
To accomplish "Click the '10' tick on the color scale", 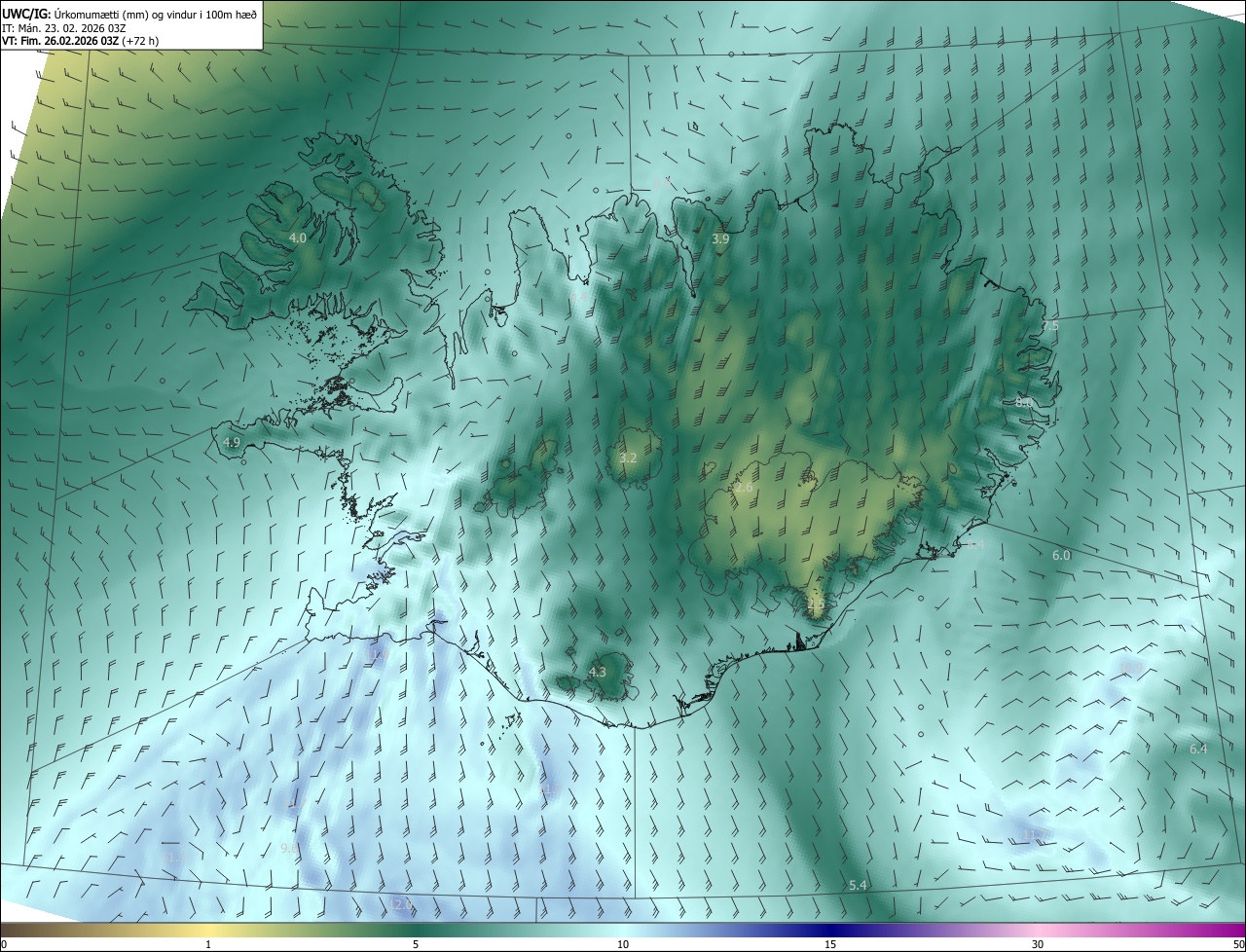I will pyautogui.click(x=623, y=945).
